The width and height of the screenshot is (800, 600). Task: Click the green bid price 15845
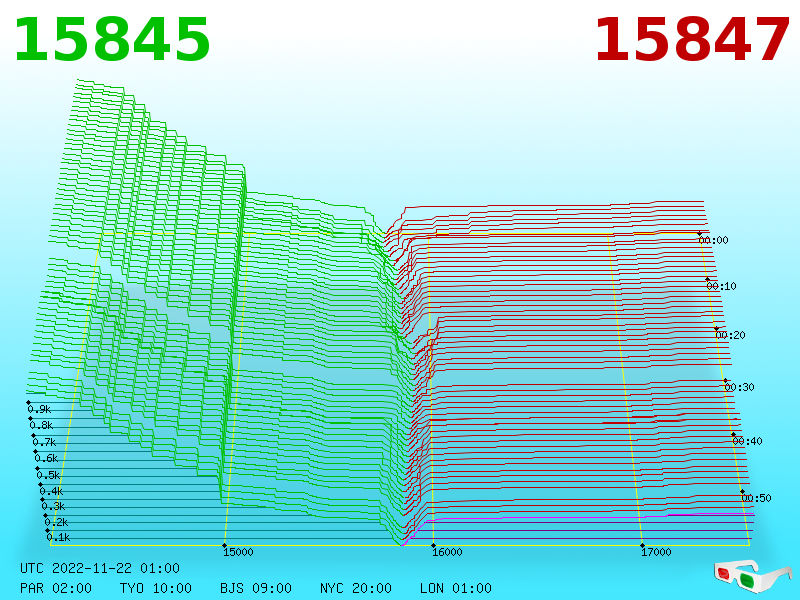112,40
